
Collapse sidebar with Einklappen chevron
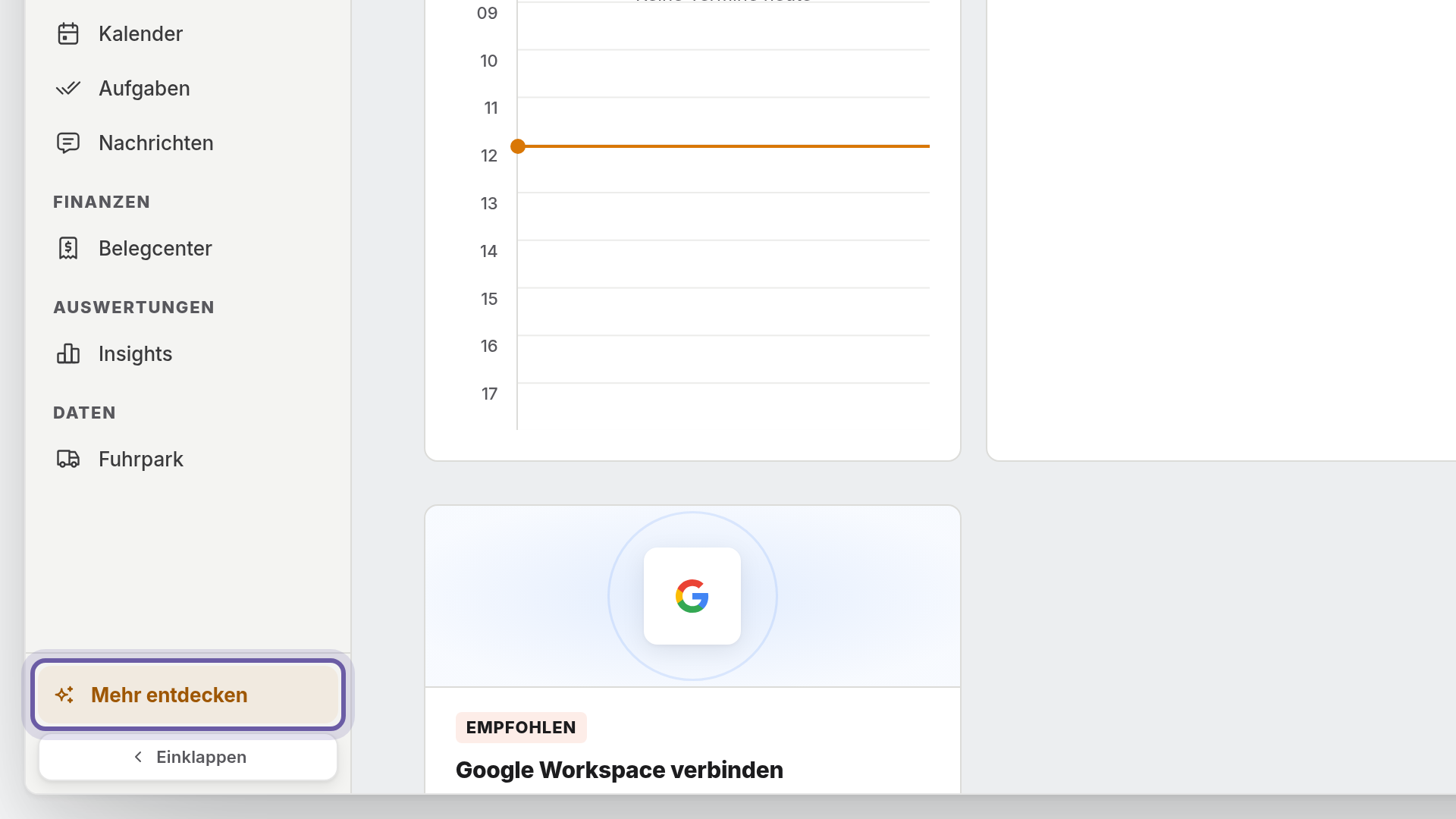(x=138, y=757)
